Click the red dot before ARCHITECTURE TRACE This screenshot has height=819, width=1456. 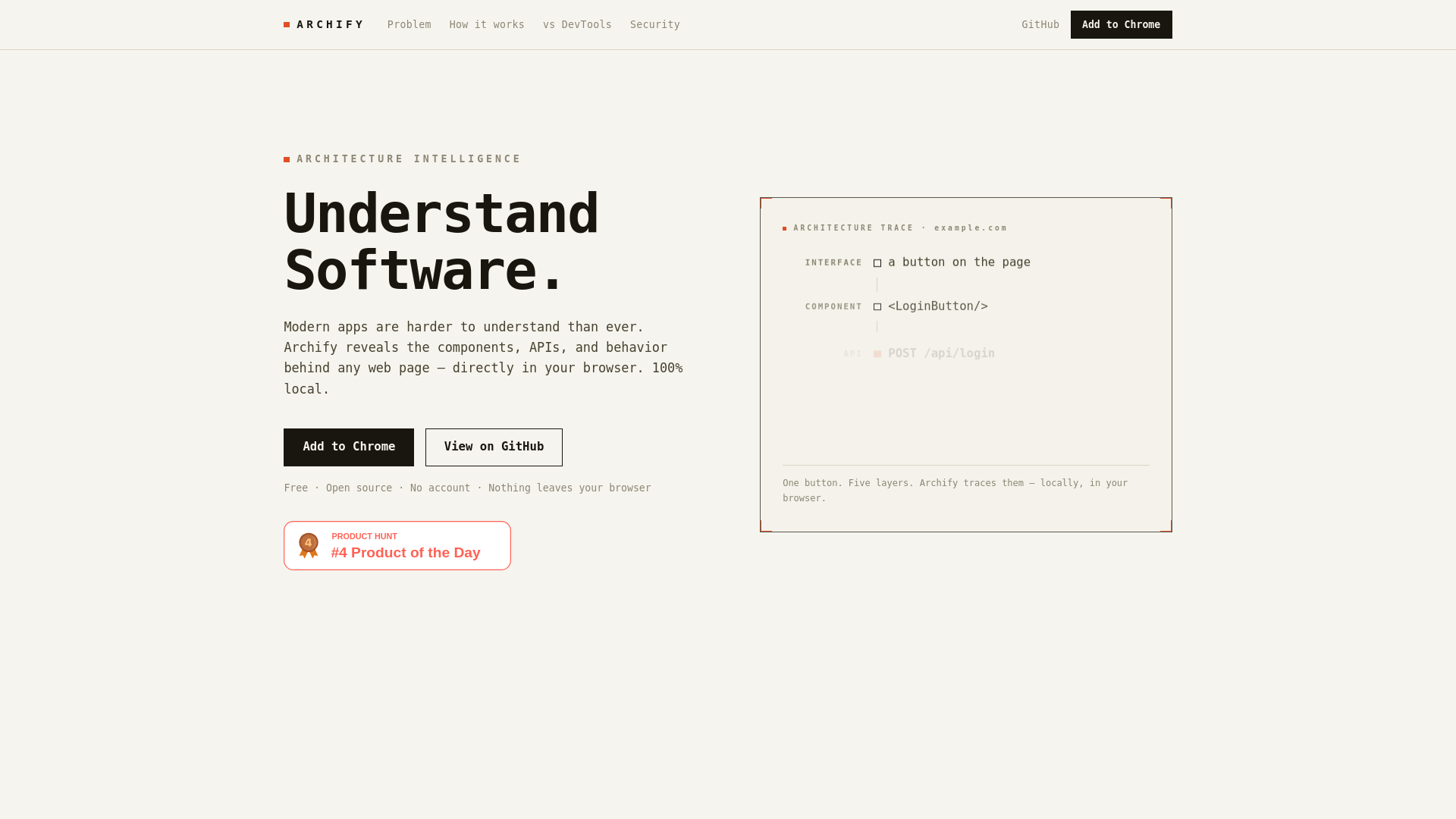(x=785, y=228)
